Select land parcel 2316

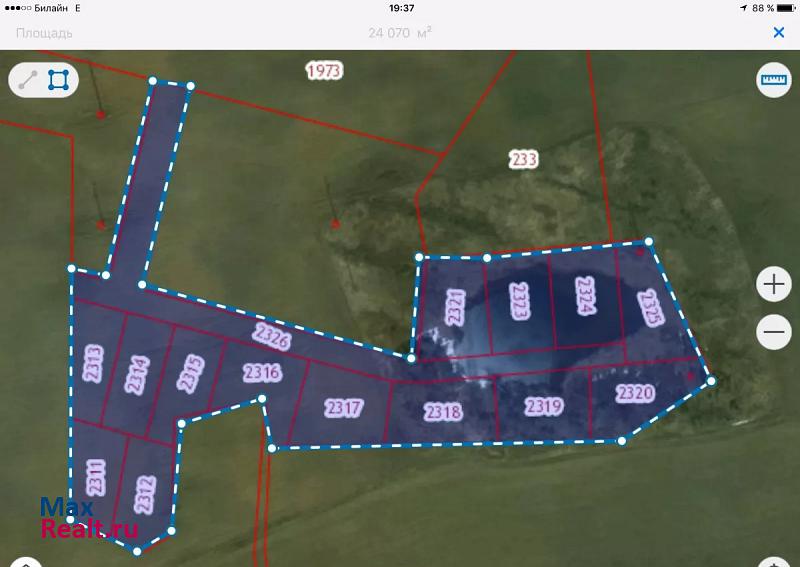click(262, 372)
